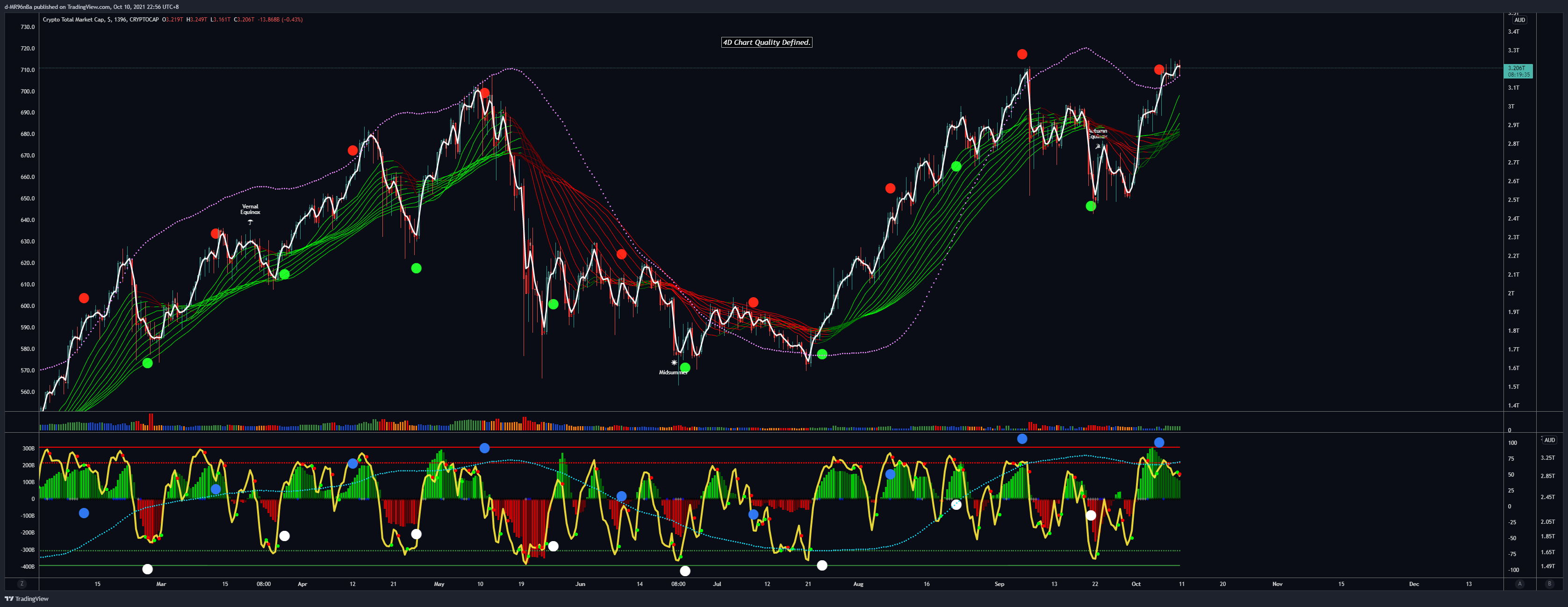
Task: Click the 560.0 label on left price scale
Action: tap(28, 392)
